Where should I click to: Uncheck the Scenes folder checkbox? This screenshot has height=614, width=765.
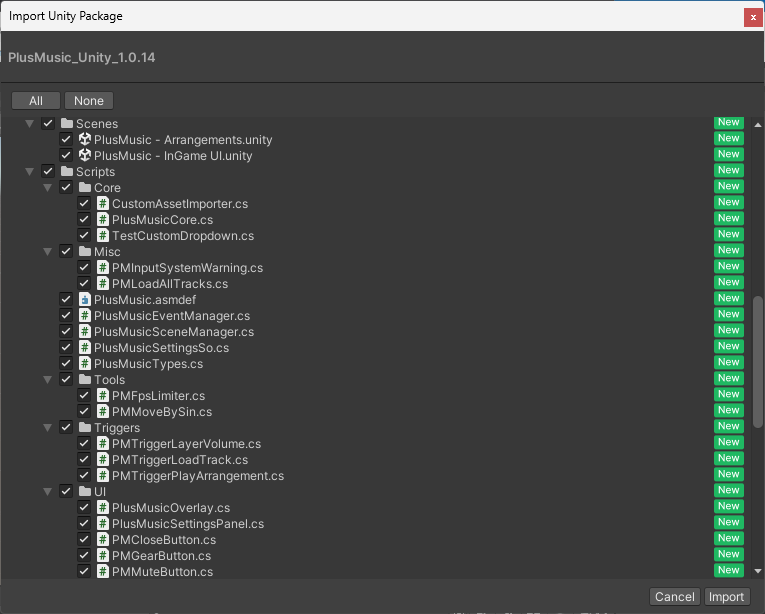tap(48, 123)
